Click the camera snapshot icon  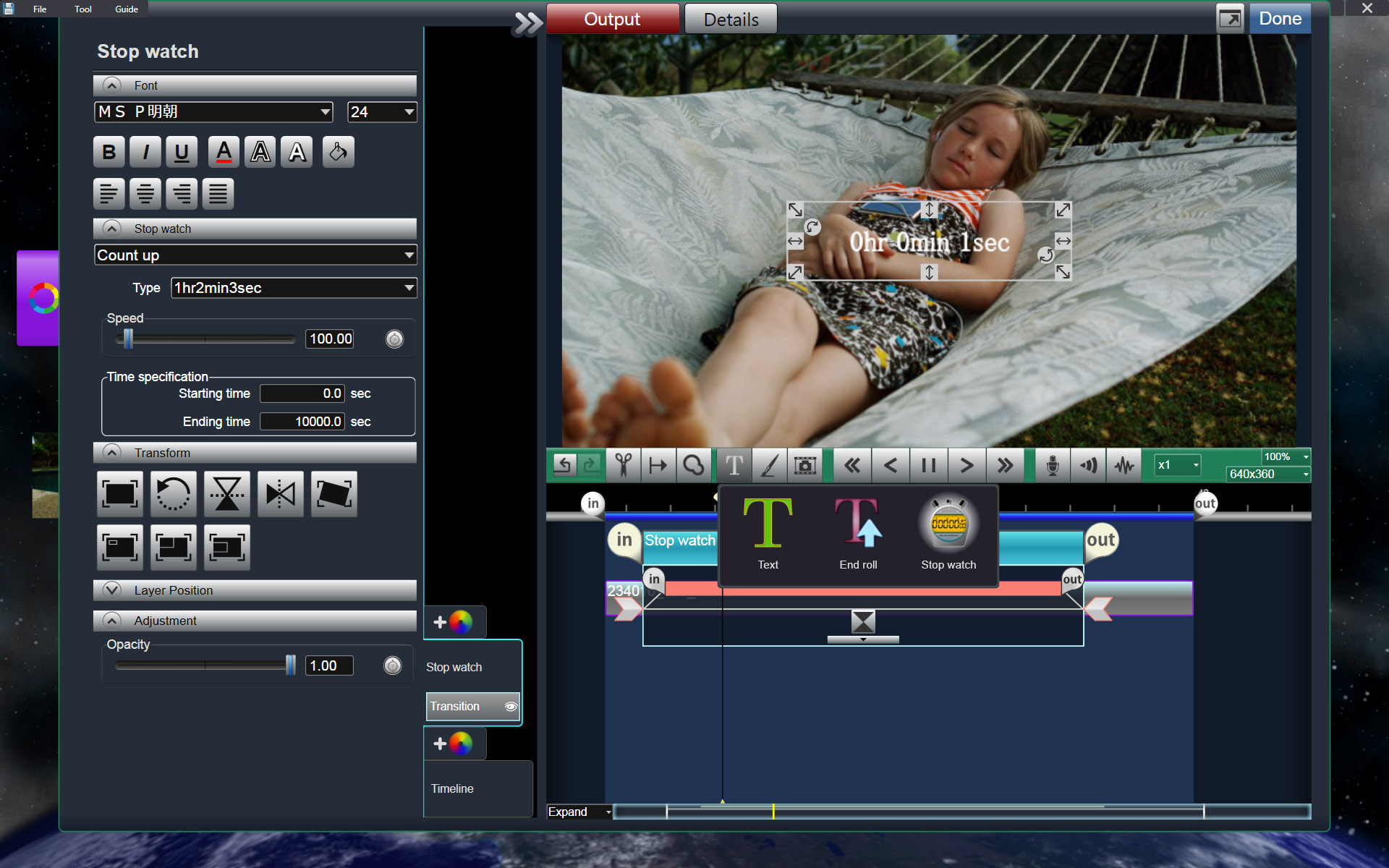click(805, 465)
